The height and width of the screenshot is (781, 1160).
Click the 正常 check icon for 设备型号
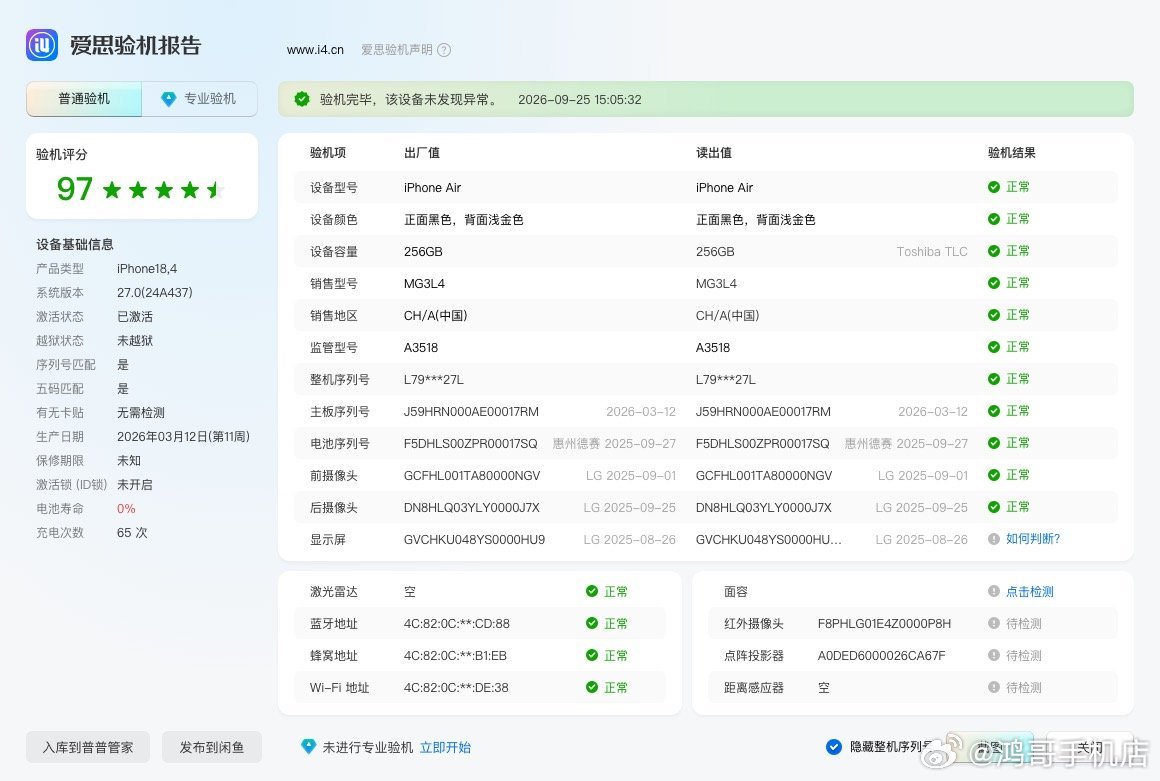(994, 187)
